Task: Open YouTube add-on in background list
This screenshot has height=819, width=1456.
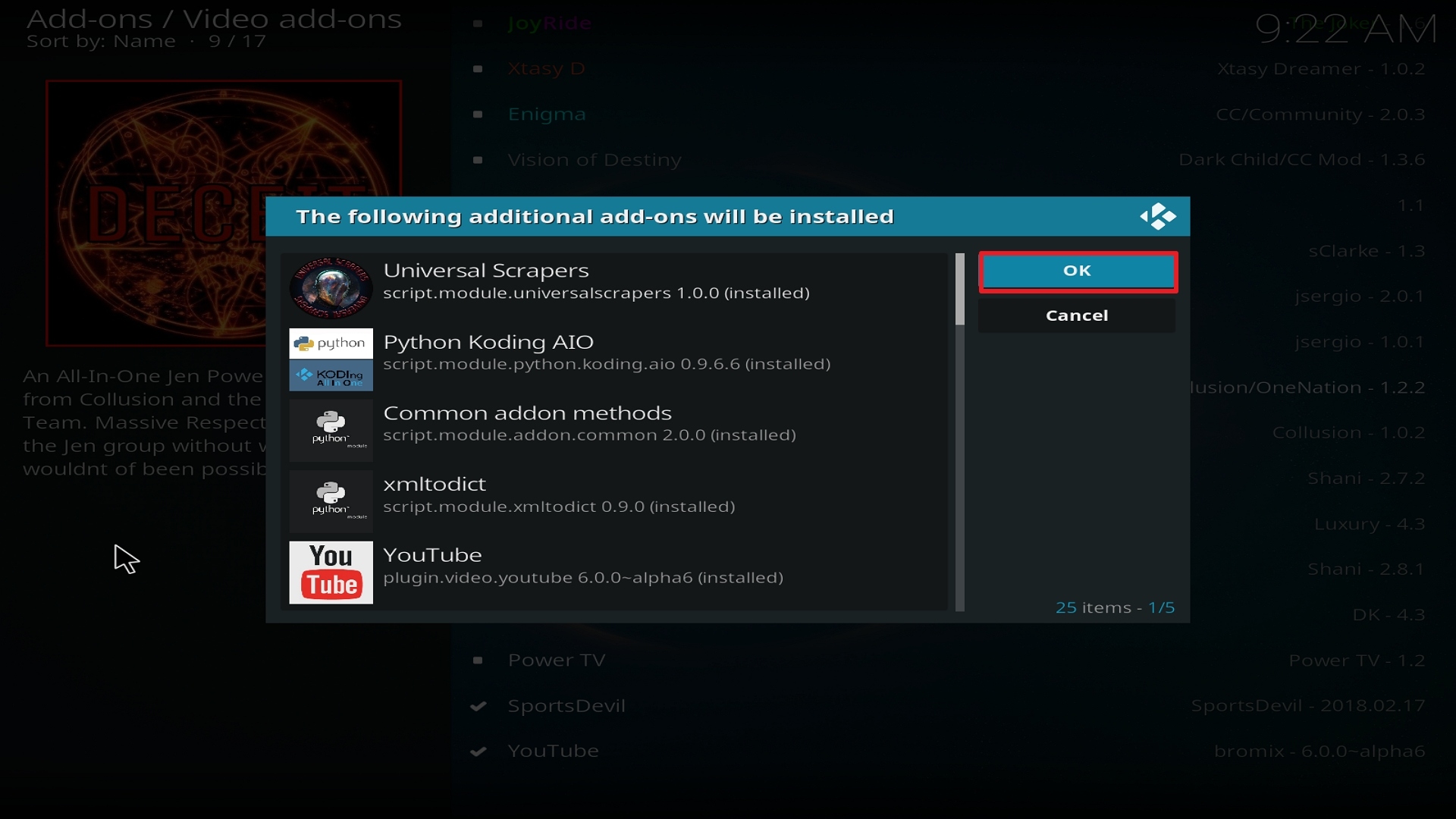Action: click(553, 751)
